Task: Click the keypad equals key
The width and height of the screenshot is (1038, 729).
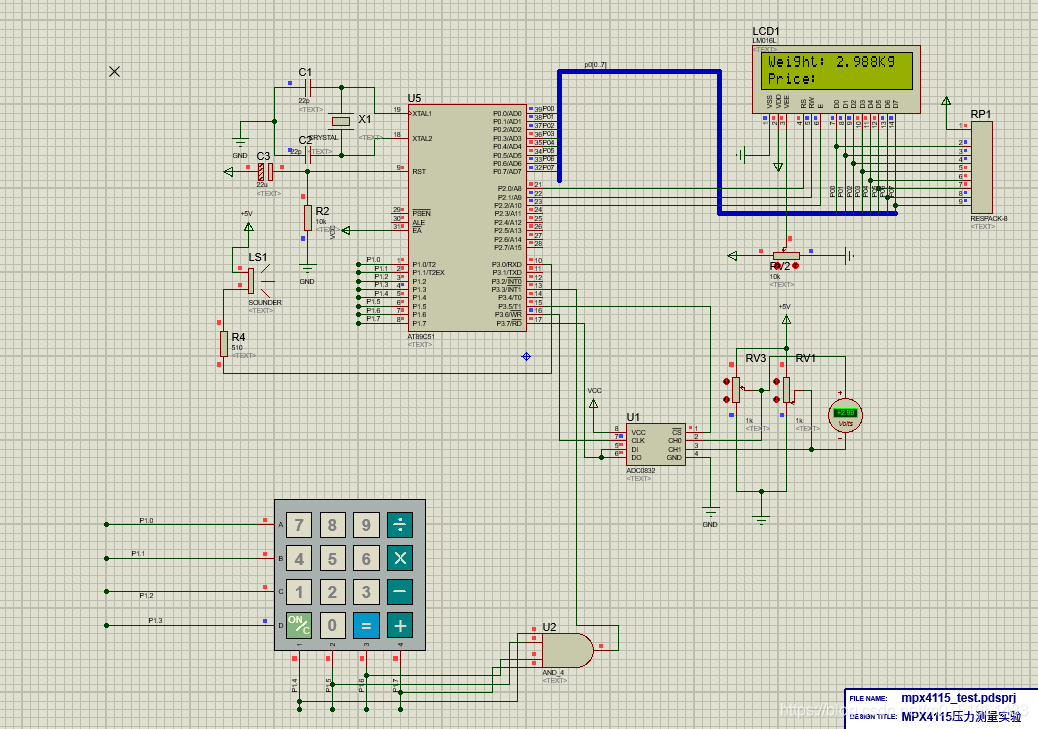Action: click(x=366, y=625)
